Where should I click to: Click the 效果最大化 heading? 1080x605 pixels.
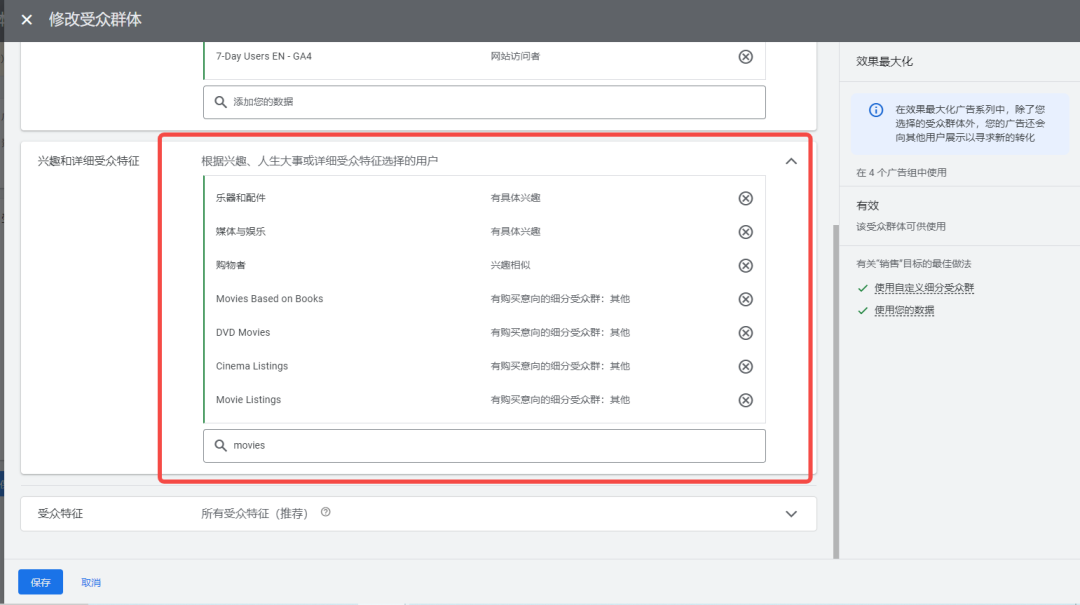(884, 61)
